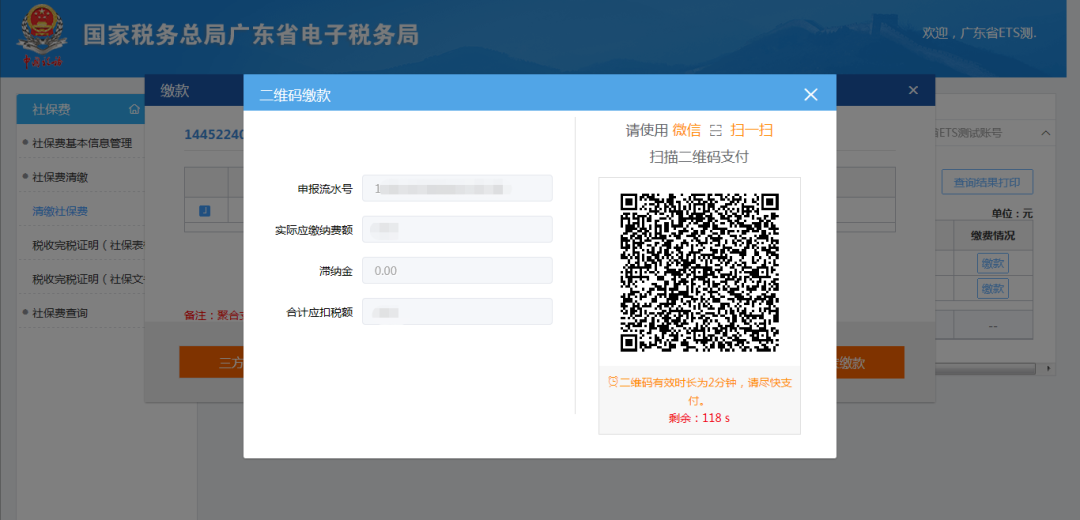Click the 欢迎，广东省ETS测 user text
This screenshot has height=520, width=1080.
pos(979,33)
